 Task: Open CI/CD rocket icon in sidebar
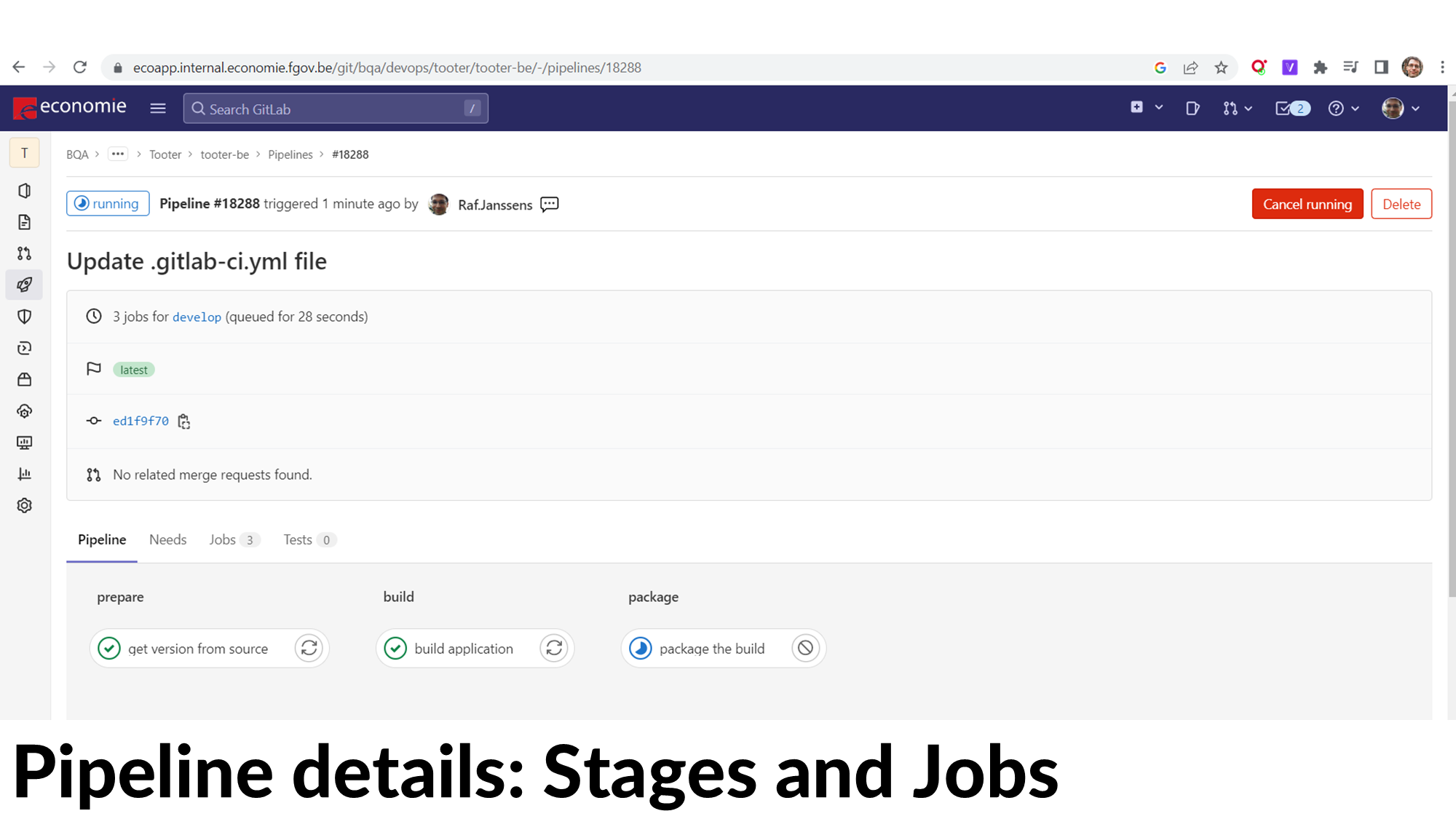tap(24, 285)
